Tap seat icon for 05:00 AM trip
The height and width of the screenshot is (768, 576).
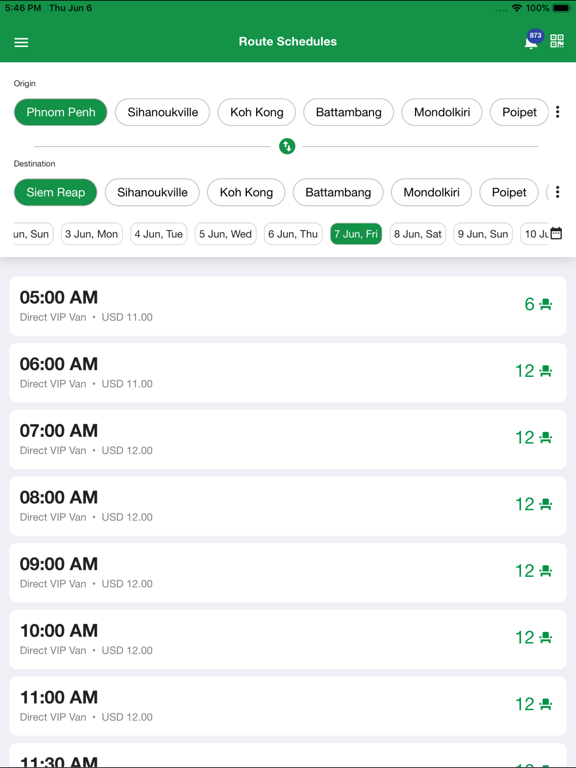pyautogui.click(x=546, y=305)
